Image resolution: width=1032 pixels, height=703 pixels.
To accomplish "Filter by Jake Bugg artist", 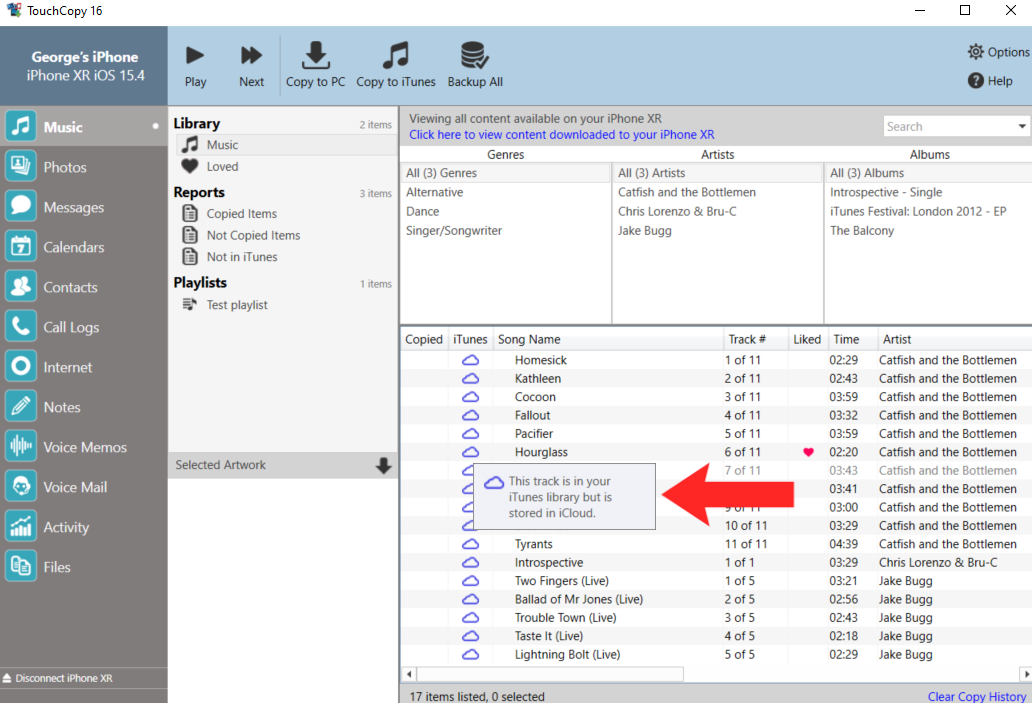I will pyautogui.click(x=644, y=230).
